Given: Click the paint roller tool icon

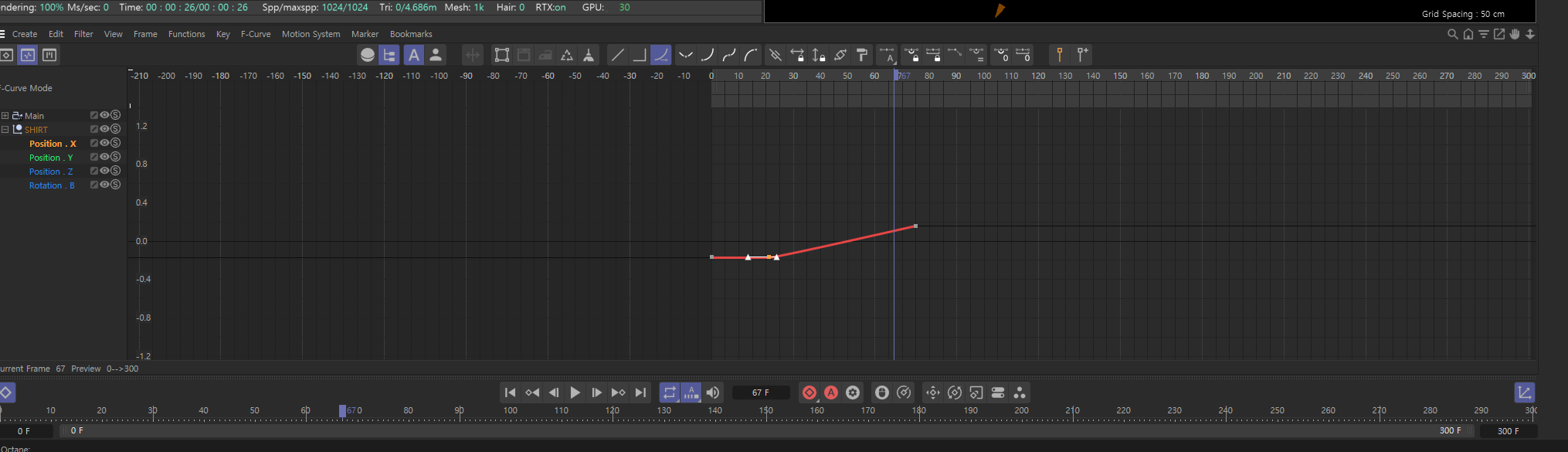Looking at the screenshot, I should [x=862, y=55].
